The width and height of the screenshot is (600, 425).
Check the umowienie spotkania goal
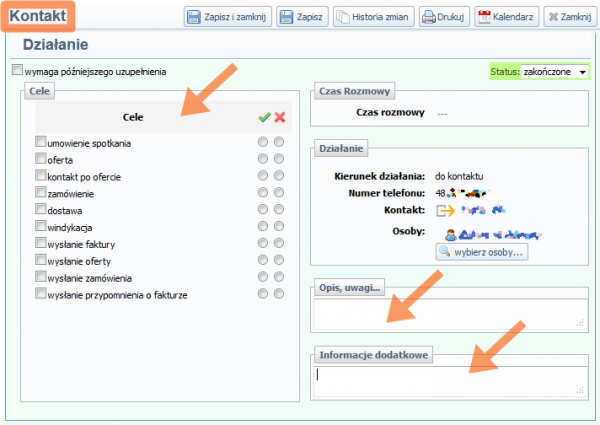[x=41, y=142]
